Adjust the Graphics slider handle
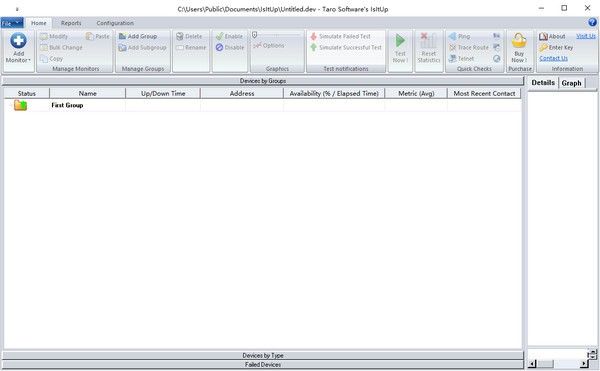The height and width of the screenshot is (371, 600). (x=254, y=35)
